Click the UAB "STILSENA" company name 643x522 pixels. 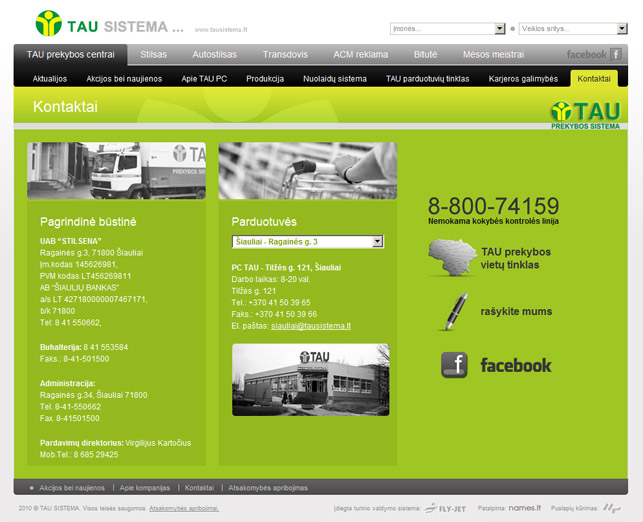coord(71,241)
